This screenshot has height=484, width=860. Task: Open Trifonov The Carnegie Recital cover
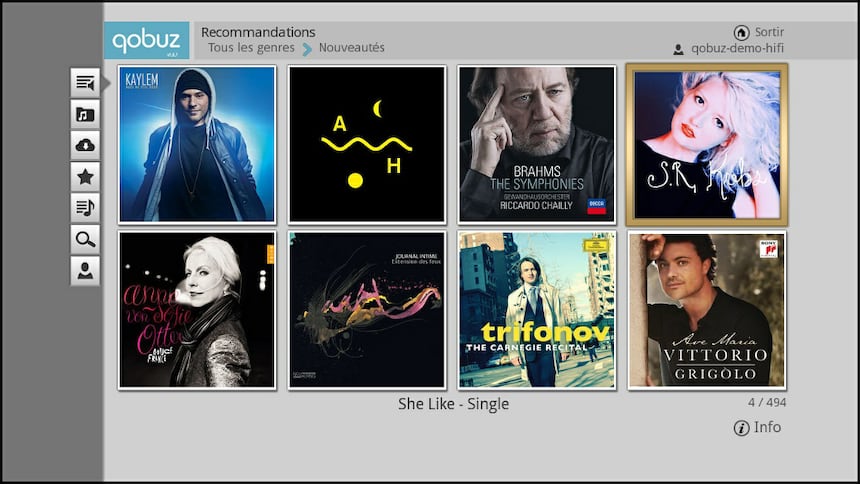pyautogui.click(x=537, y=310)
